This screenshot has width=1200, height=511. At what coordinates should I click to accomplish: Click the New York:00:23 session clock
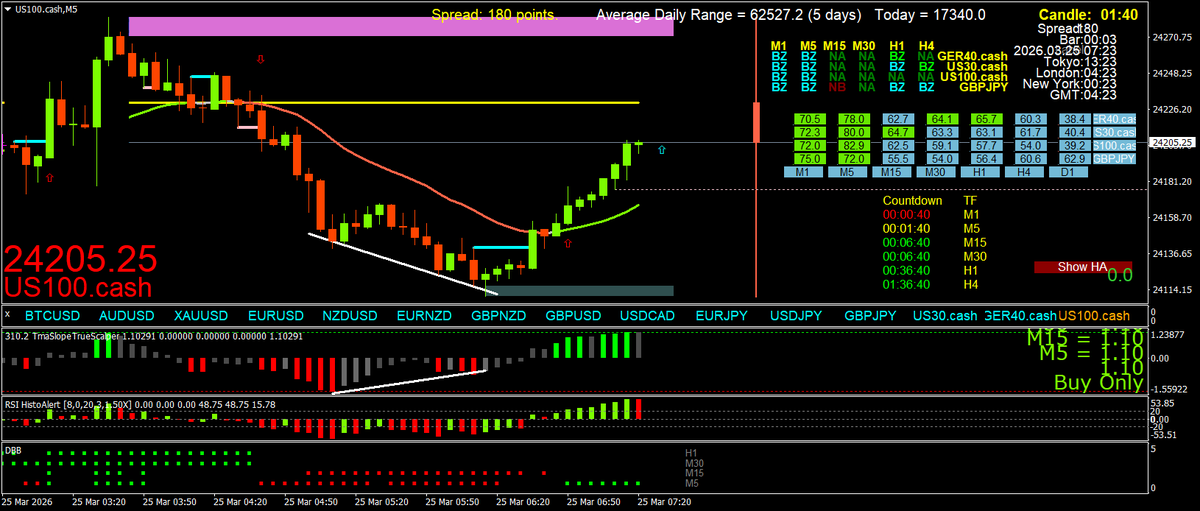pyautogui.click(x=1071, y=84)
